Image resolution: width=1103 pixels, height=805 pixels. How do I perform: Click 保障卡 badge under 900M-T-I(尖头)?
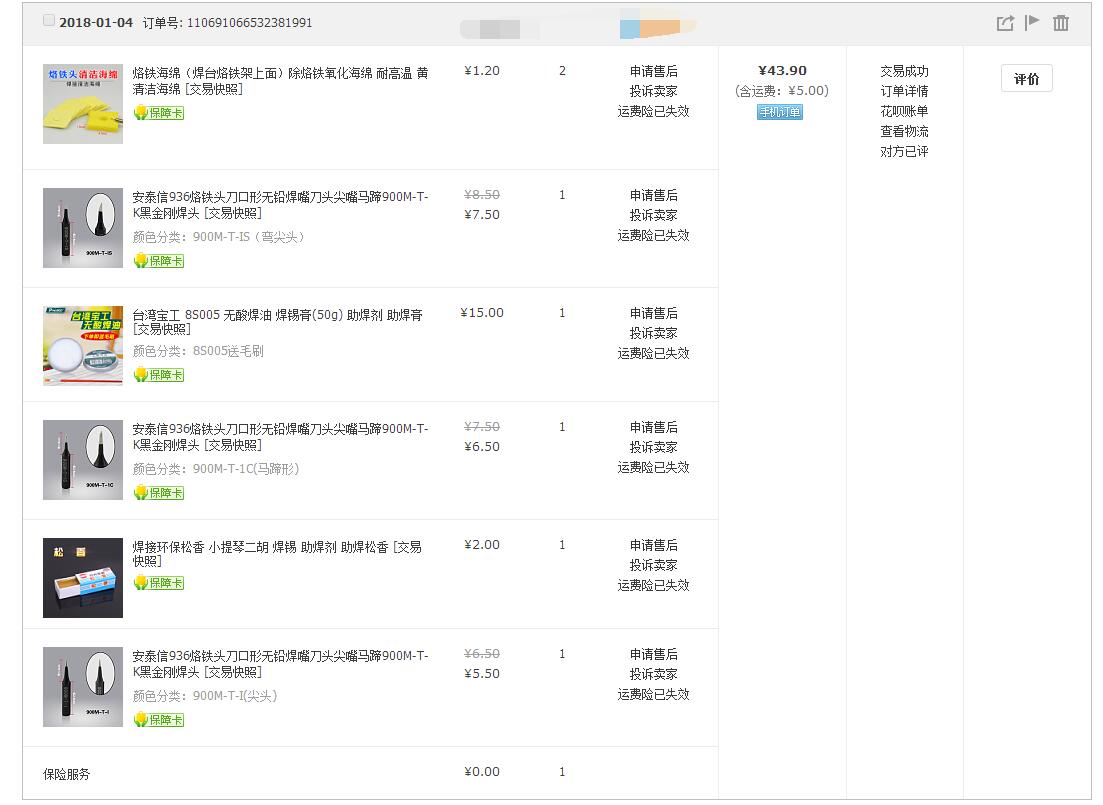pyautogui.click(x=159, y=721)
